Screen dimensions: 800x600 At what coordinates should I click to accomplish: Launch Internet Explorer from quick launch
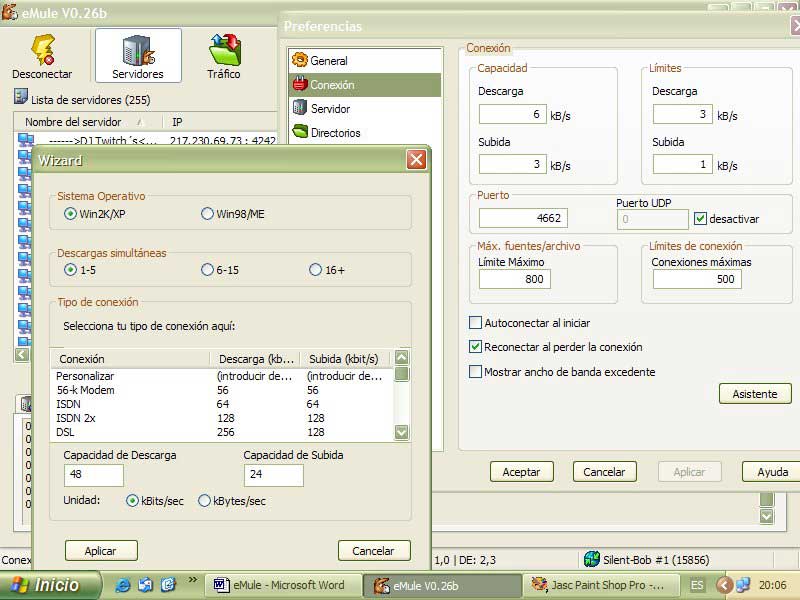point(122,585)
